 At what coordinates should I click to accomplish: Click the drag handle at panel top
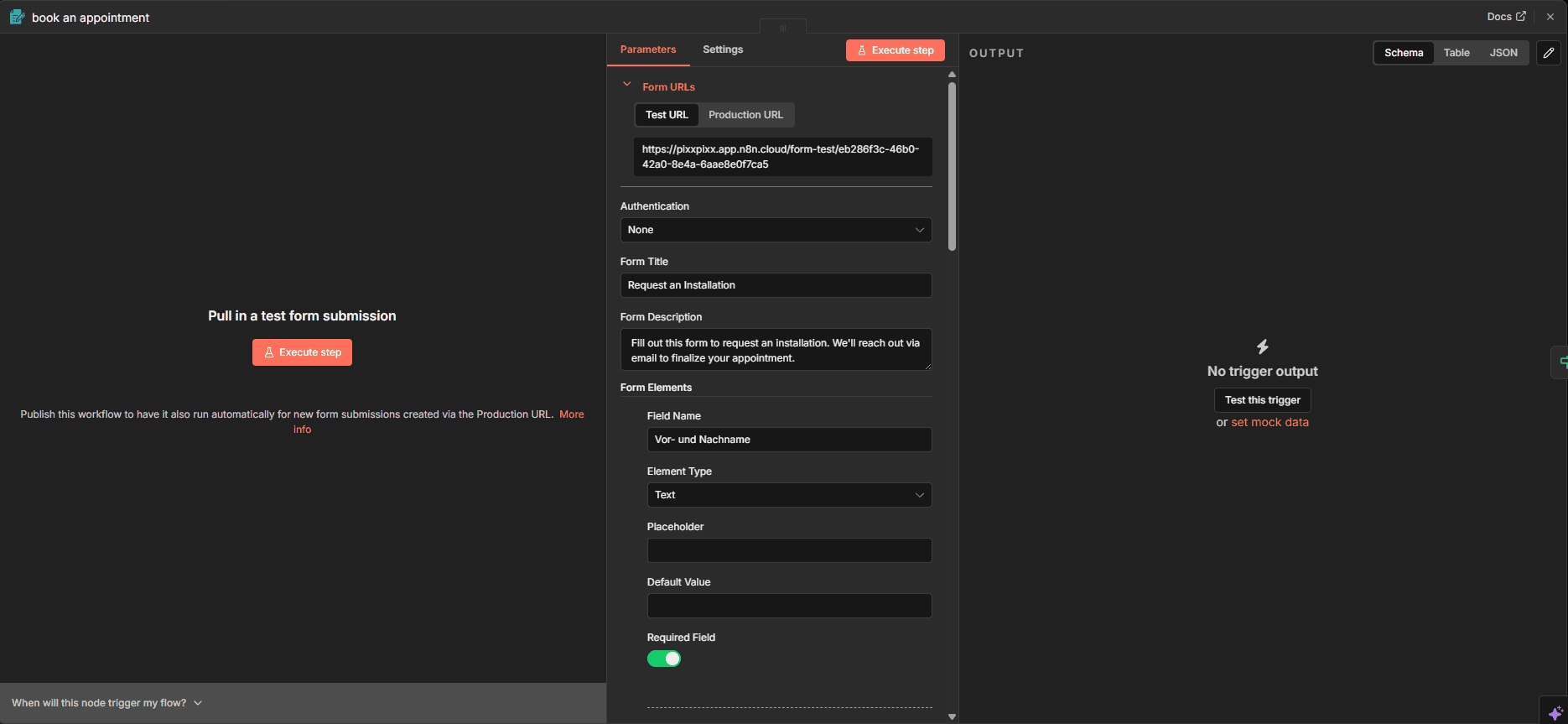[783, 28]
